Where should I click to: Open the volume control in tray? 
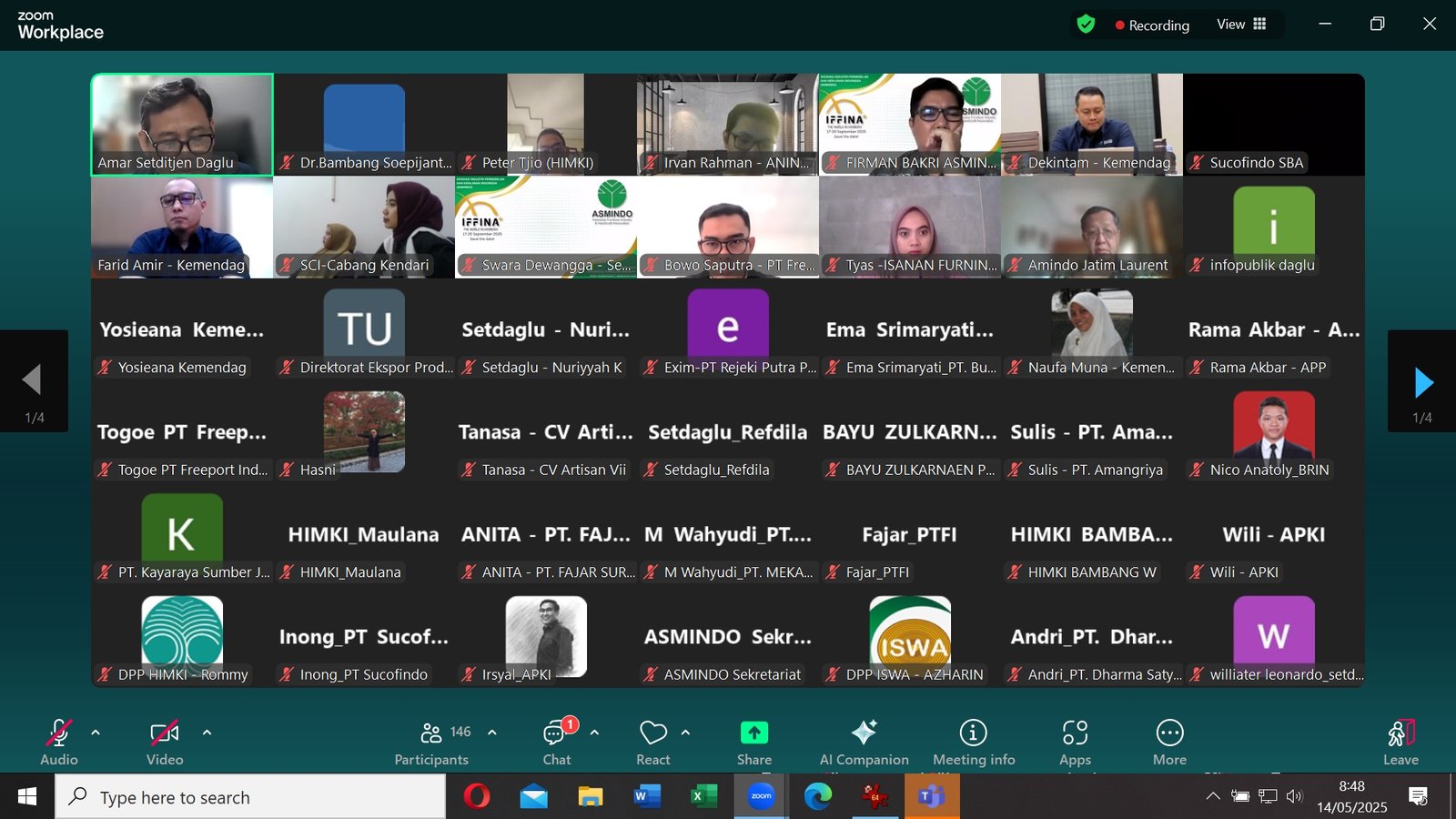1294,796
